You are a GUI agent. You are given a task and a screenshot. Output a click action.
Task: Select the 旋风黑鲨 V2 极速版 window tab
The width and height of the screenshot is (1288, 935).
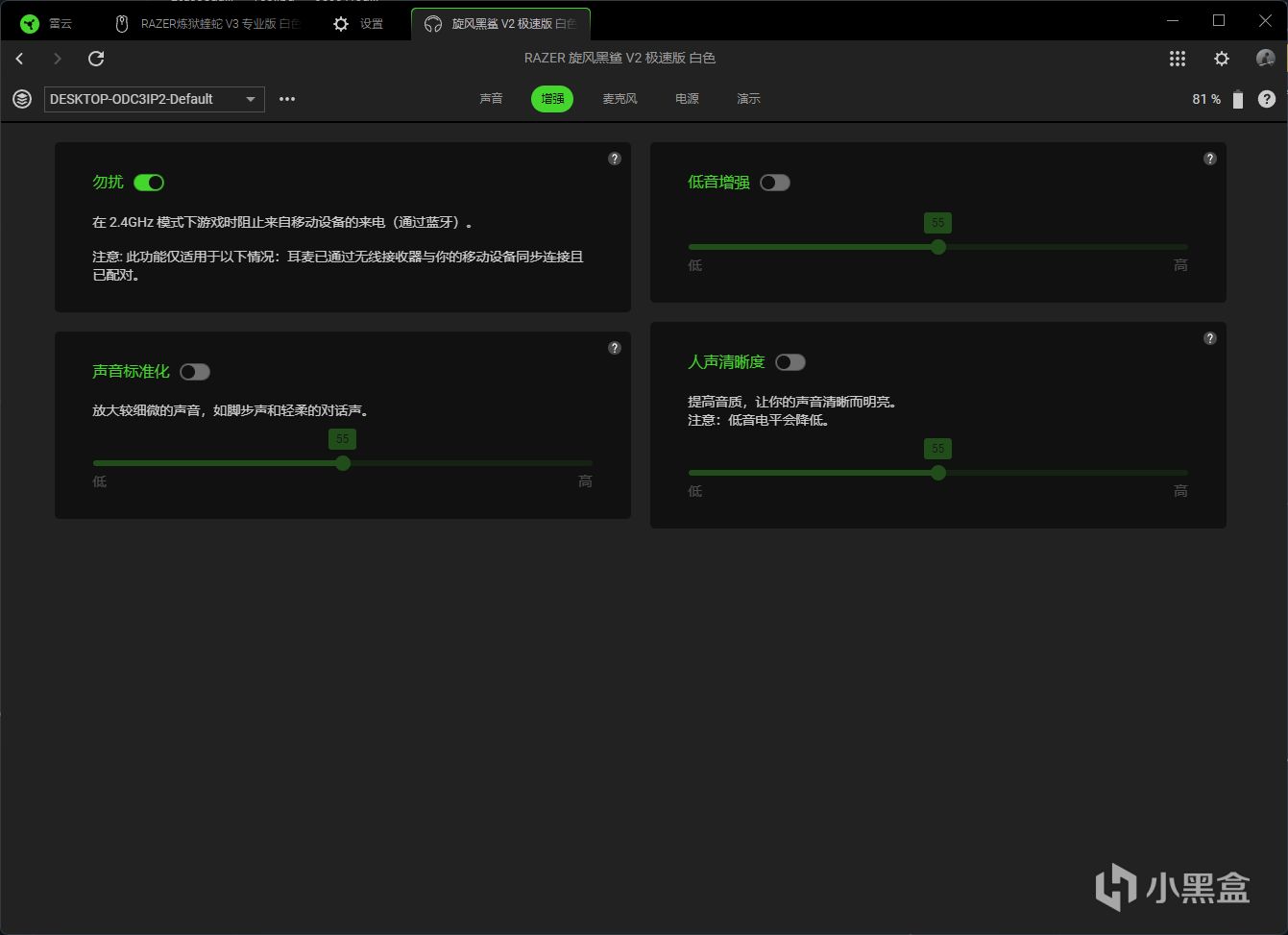click(x=500, y=24)
